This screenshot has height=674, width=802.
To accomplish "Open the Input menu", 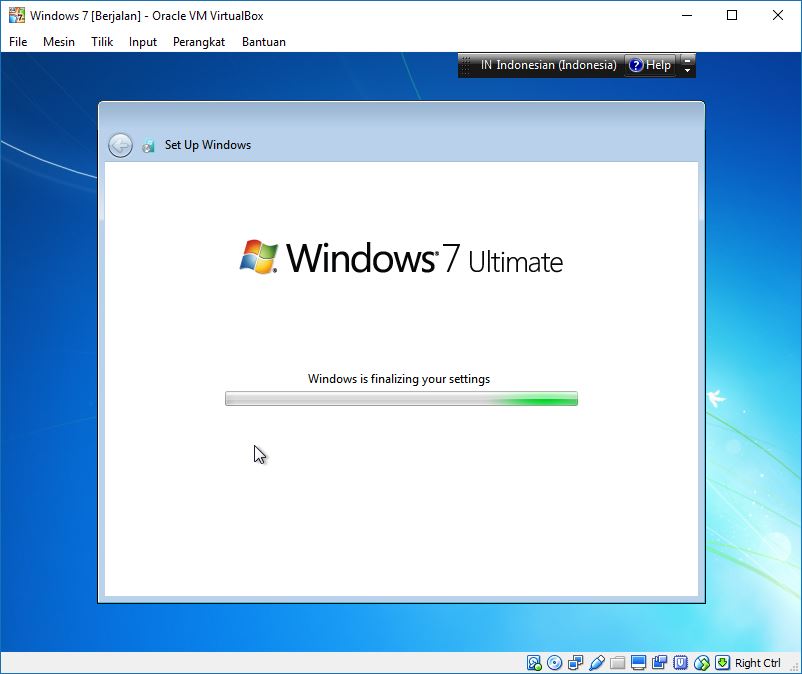I will 142,42.
